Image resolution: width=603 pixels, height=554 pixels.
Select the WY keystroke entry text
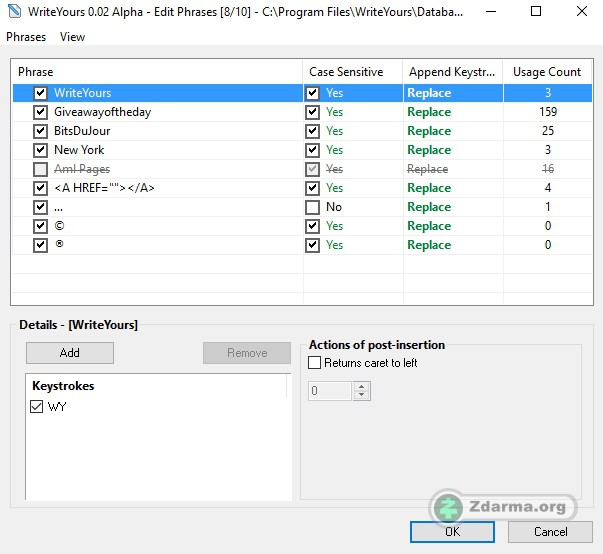tap(57, 407)
